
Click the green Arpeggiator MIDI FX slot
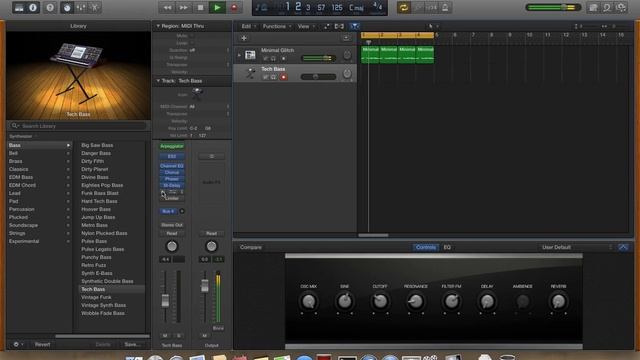[x=172, y=146]
